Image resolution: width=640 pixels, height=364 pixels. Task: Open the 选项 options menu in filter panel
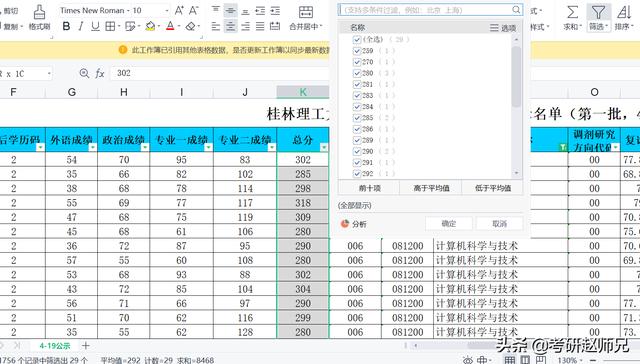503,28
